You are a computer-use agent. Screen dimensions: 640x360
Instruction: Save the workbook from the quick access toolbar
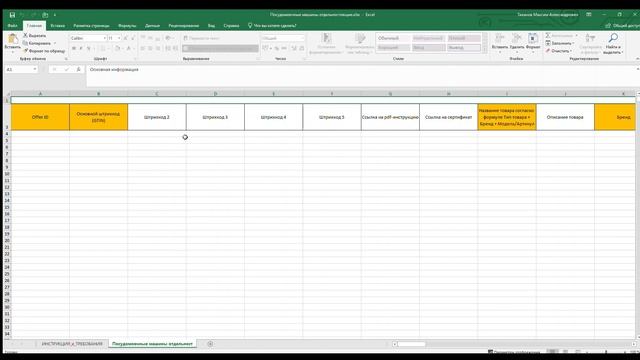[12, 15]
